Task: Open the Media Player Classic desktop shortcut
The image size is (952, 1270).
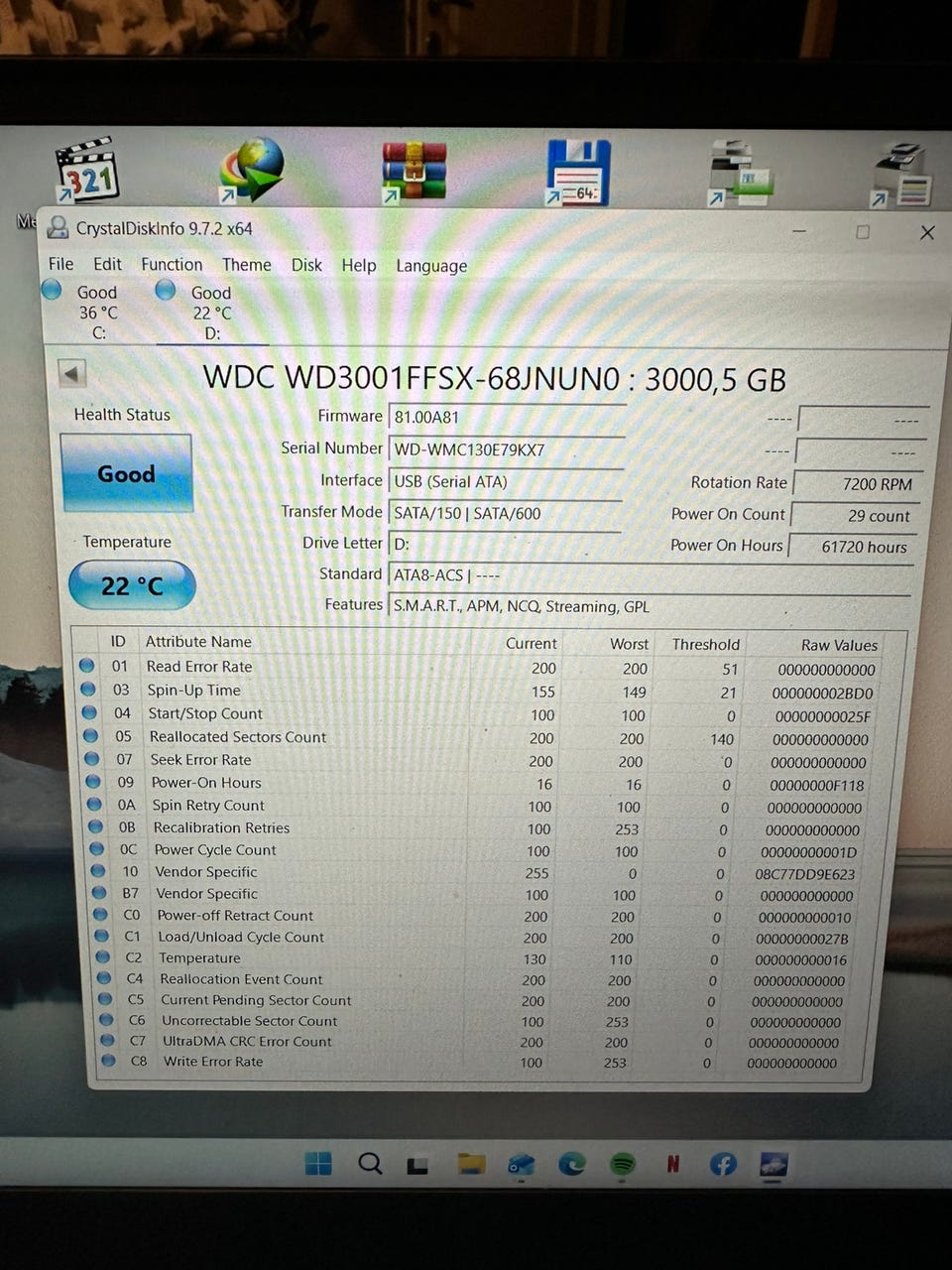Action: tap(87, 171)
